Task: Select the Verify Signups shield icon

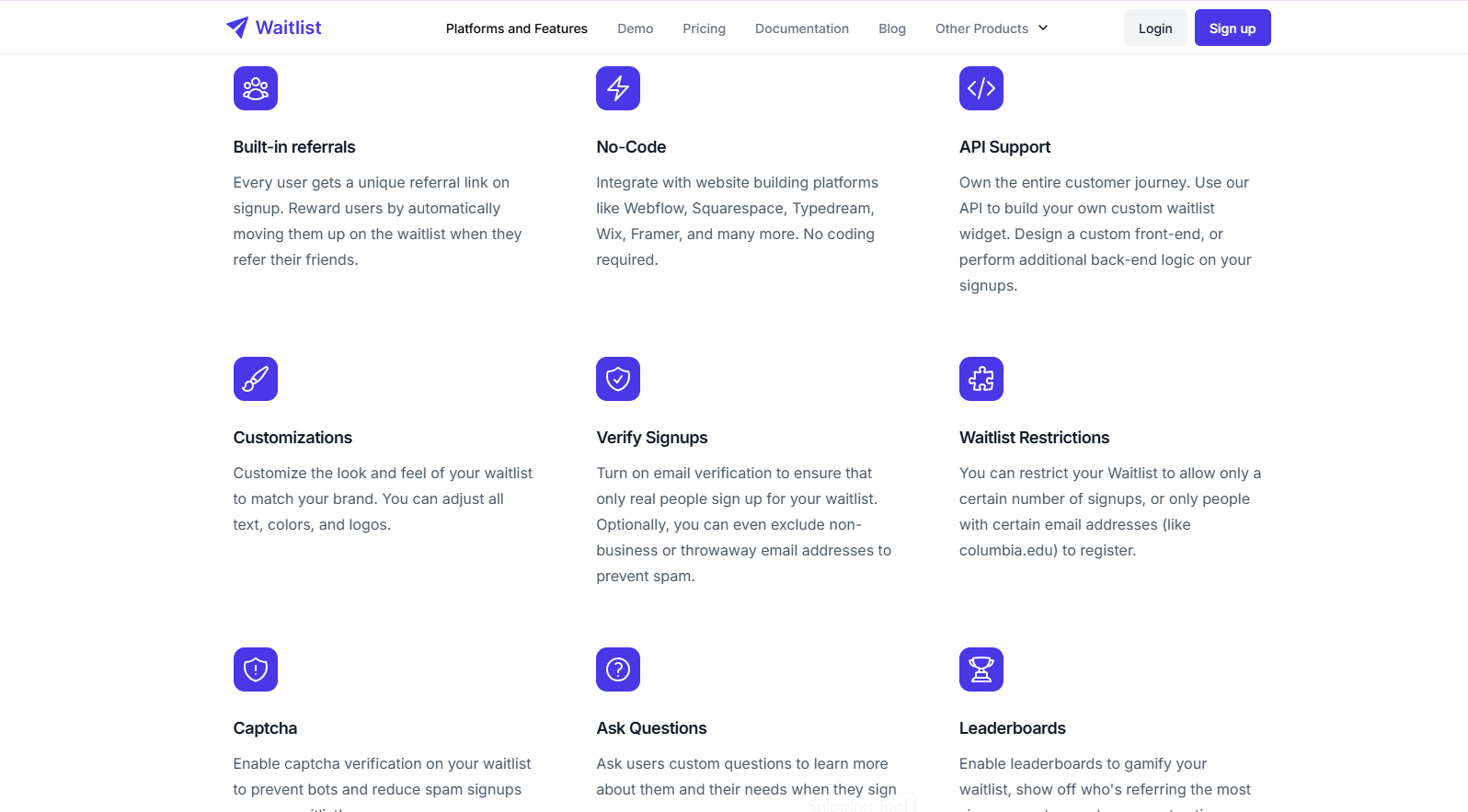Action: (617, 378)
